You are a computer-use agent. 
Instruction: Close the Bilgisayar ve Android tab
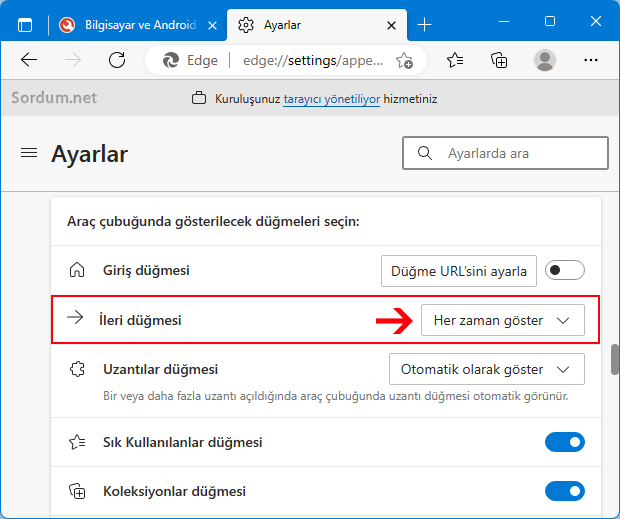212,26
